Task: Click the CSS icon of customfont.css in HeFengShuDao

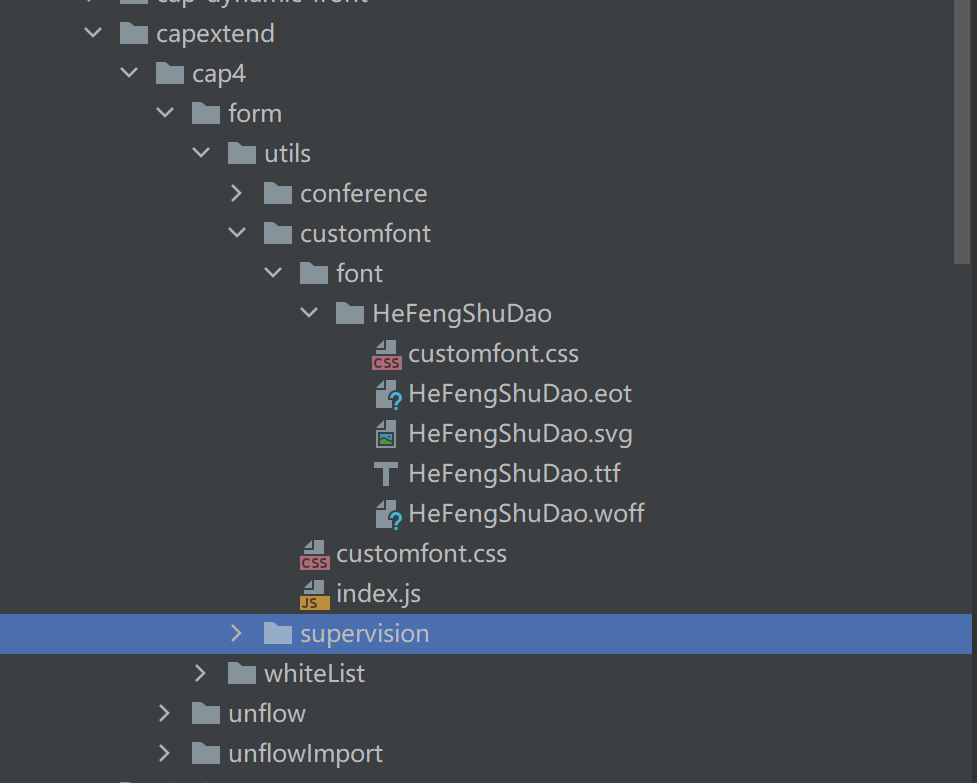Action: pyautogui.click(x=387, y=354)
